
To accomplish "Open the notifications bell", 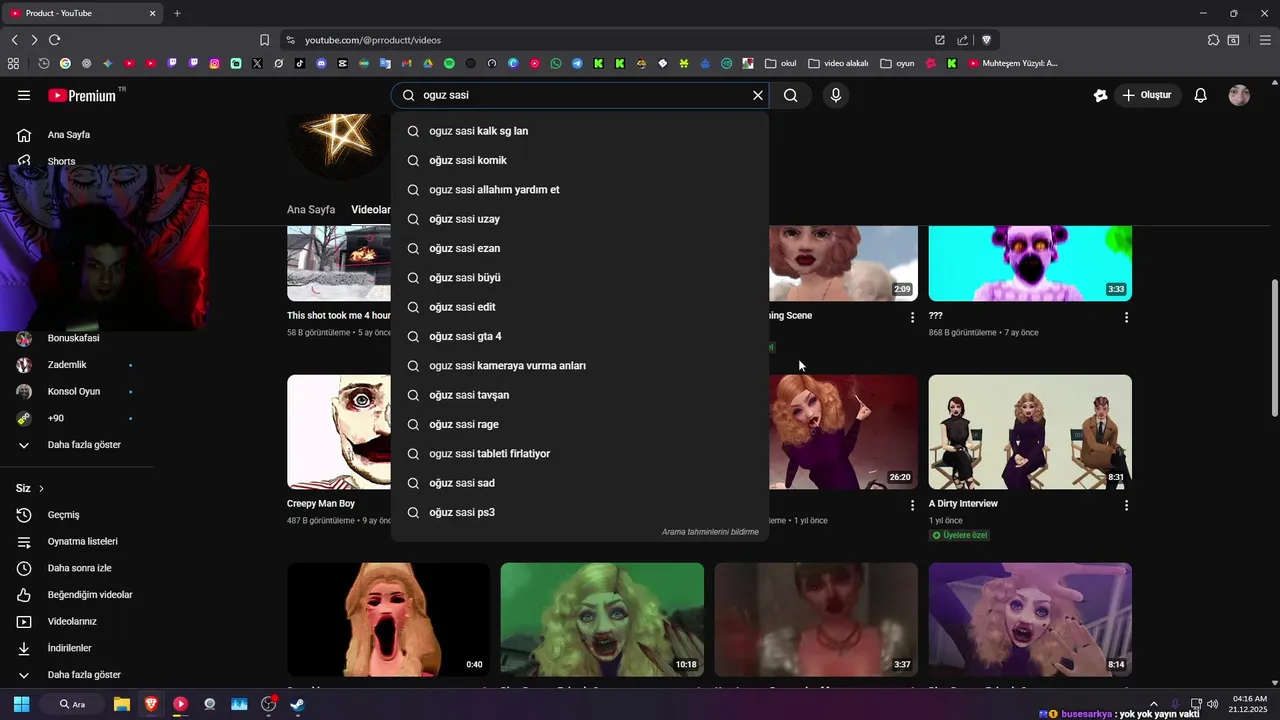I will pyautogui.click(x=1201, y=95).
